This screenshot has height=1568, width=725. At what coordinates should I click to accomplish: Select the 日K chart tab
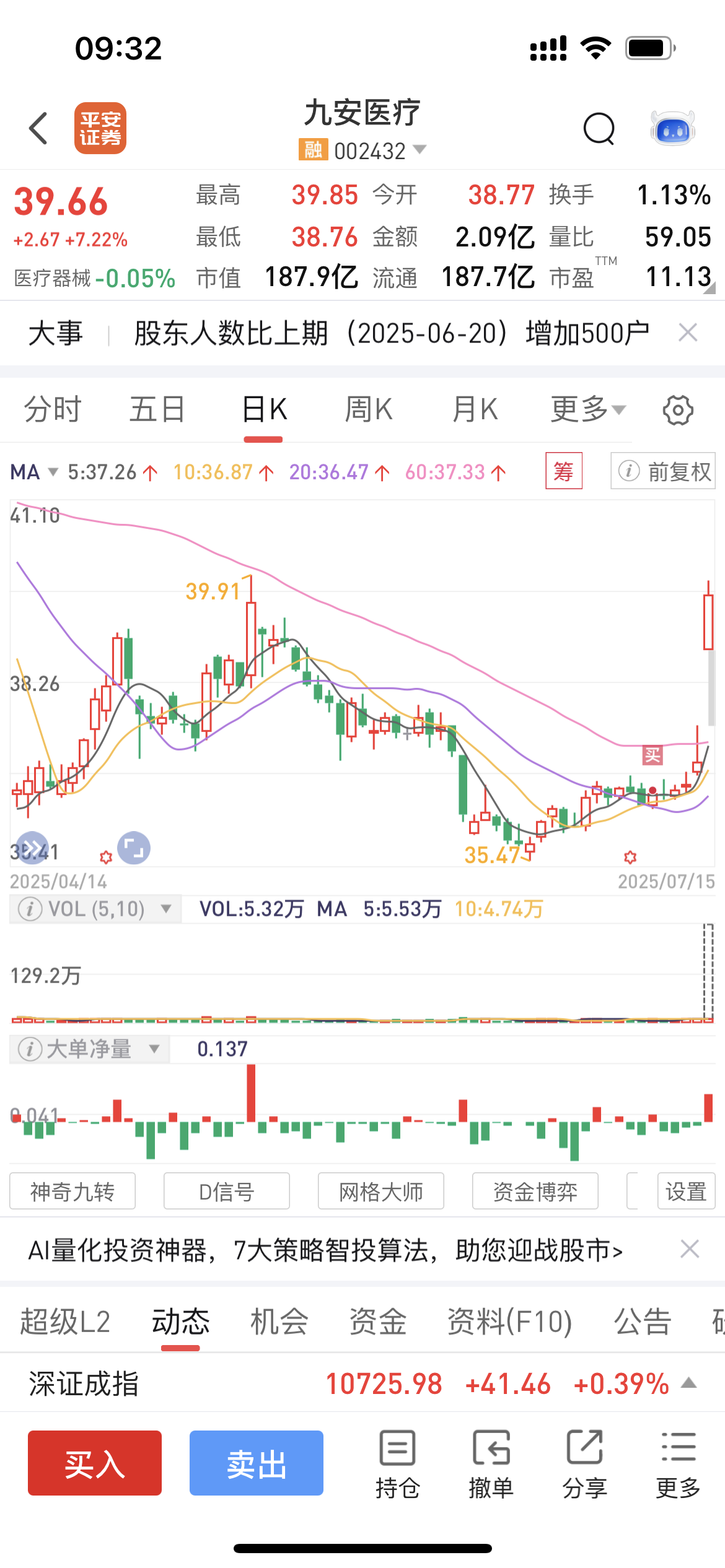click(264, 410)
